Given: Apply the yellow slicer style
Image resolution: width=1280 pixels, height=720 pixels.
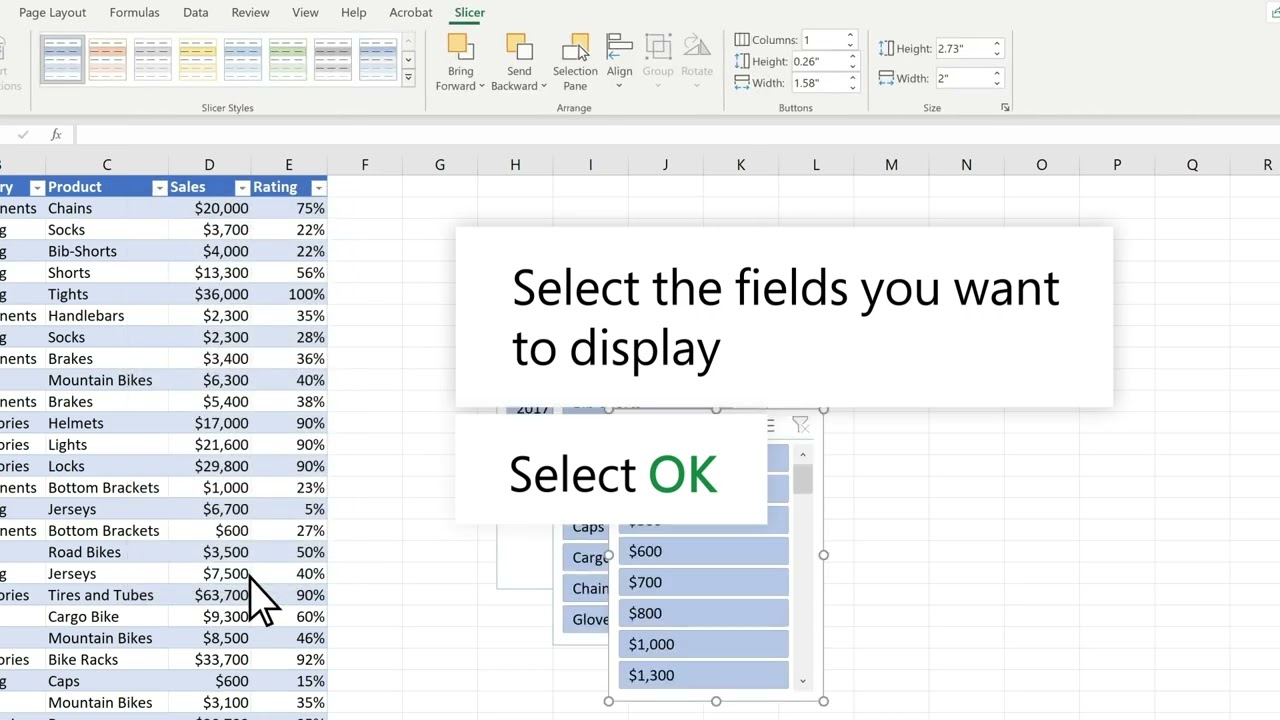Looking at the screenshot, I should [x=198, y=59].
